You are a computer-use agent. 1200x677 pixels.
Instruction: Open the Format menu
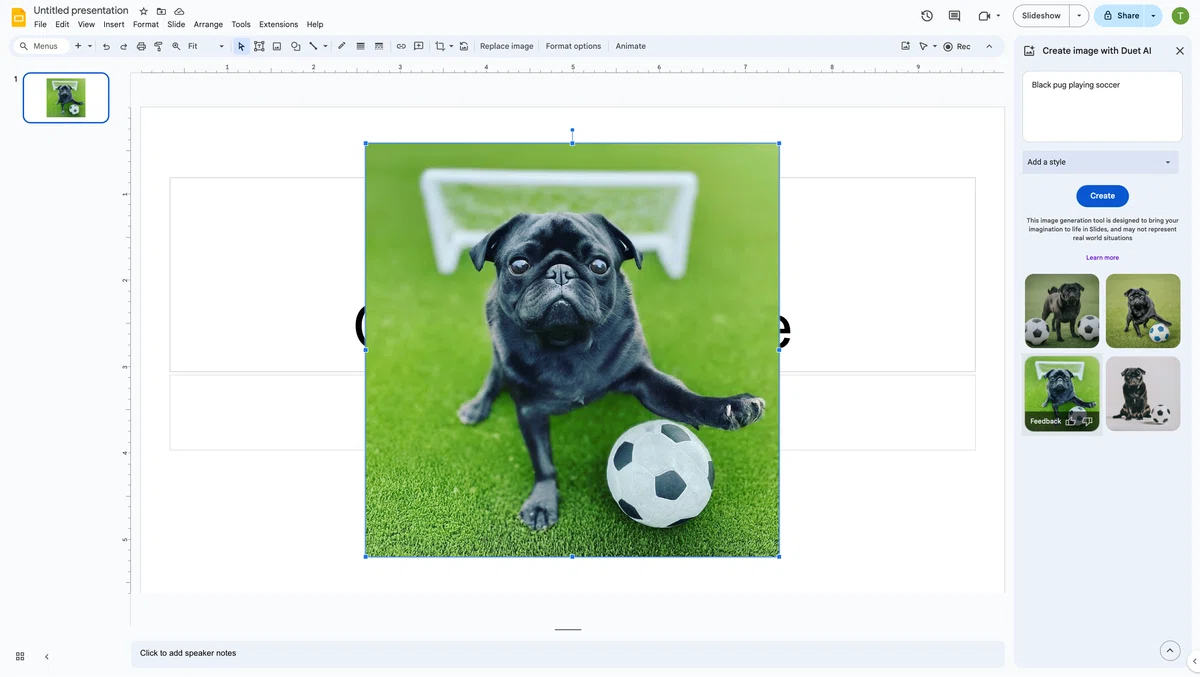(x=146, y=24)
